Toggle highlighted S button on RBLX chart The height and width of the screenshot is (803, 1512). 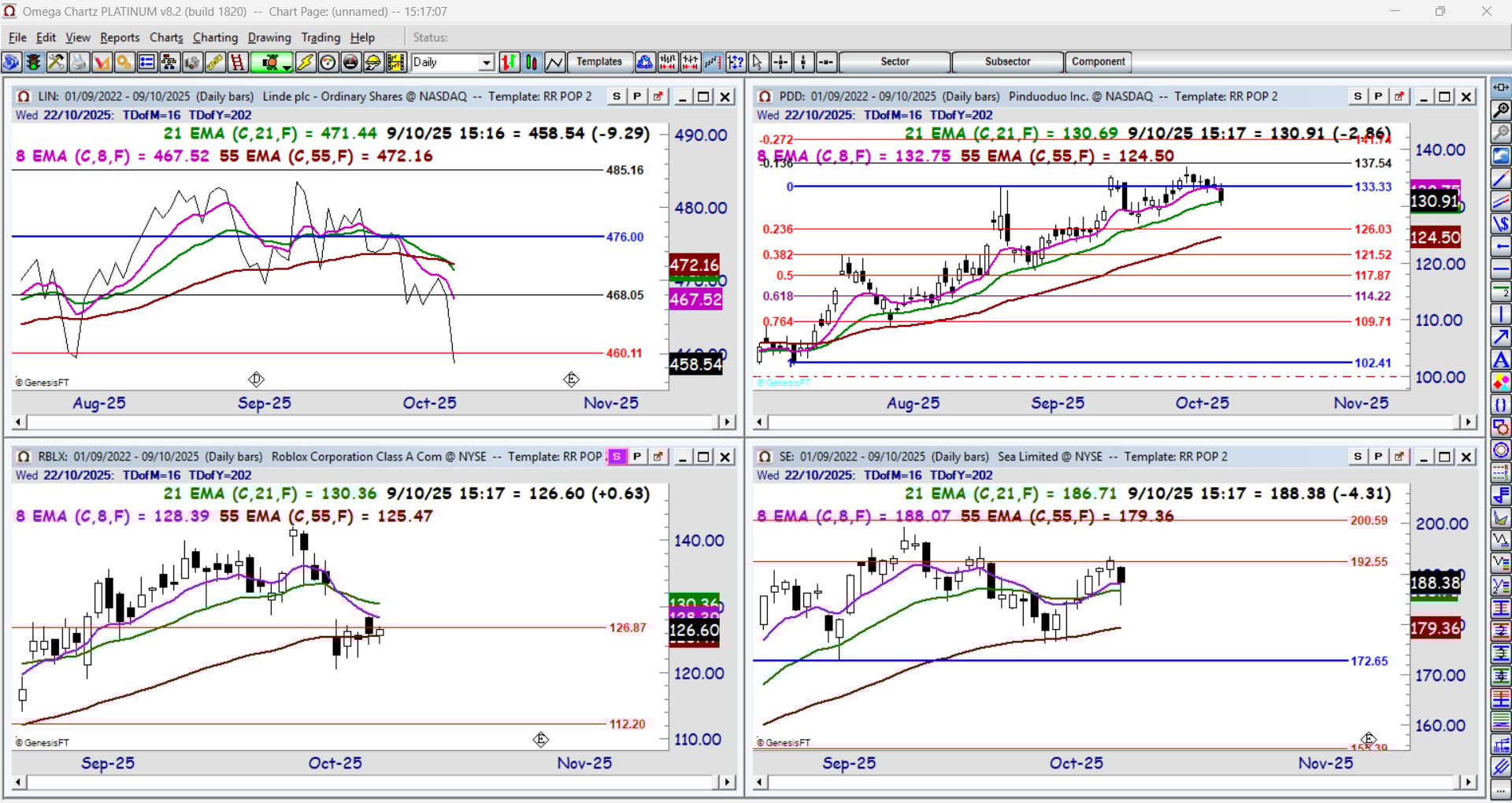(x=617, y=457)
